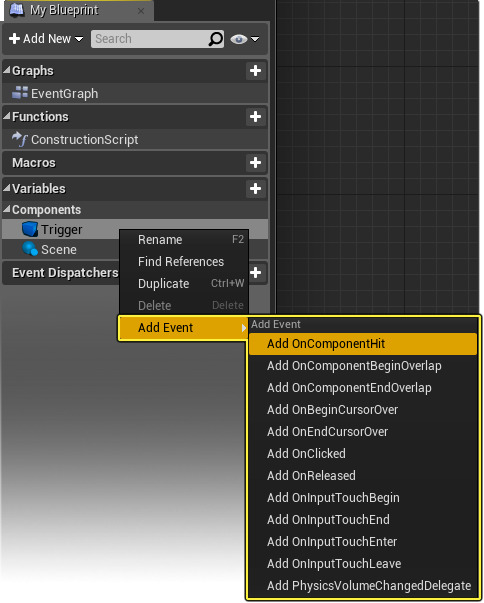Choose Delete from the context menu
Image resolution: width=484 pixels, height=603 pixels.
point(184,305)
